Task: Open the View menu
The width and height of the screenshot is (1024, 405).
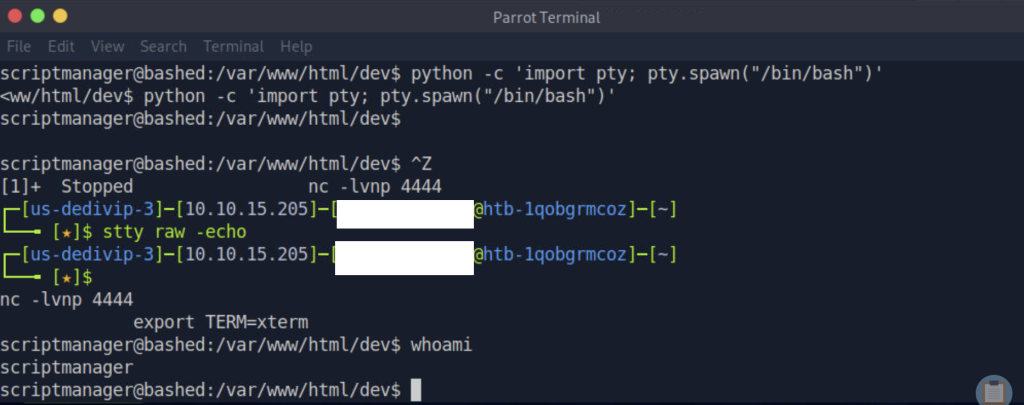Action: pyautogui.click(x=108, y=47)
